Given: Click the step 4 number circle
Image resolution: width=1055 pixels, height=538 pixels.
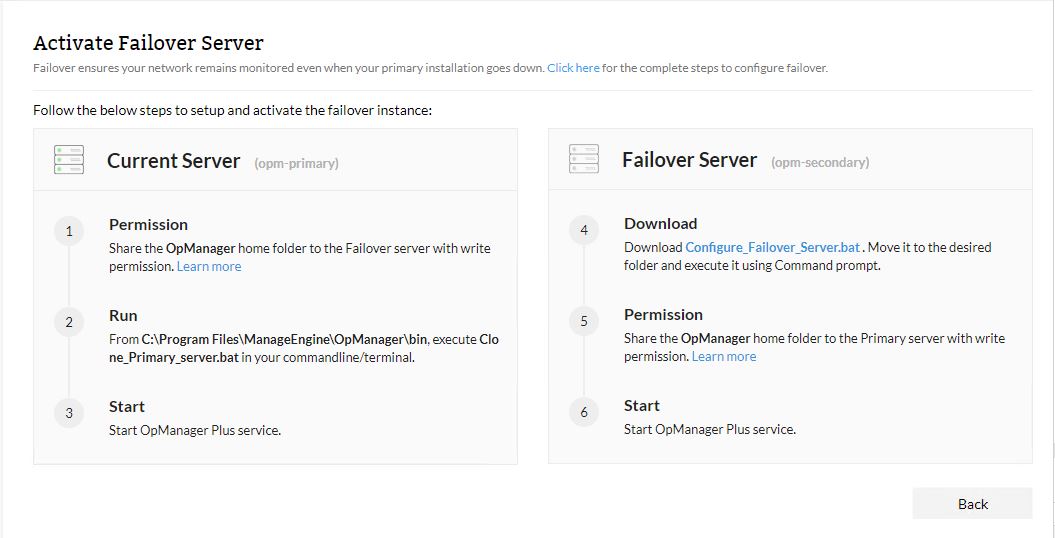Looking at the screenshot, I should pos(584,231).
